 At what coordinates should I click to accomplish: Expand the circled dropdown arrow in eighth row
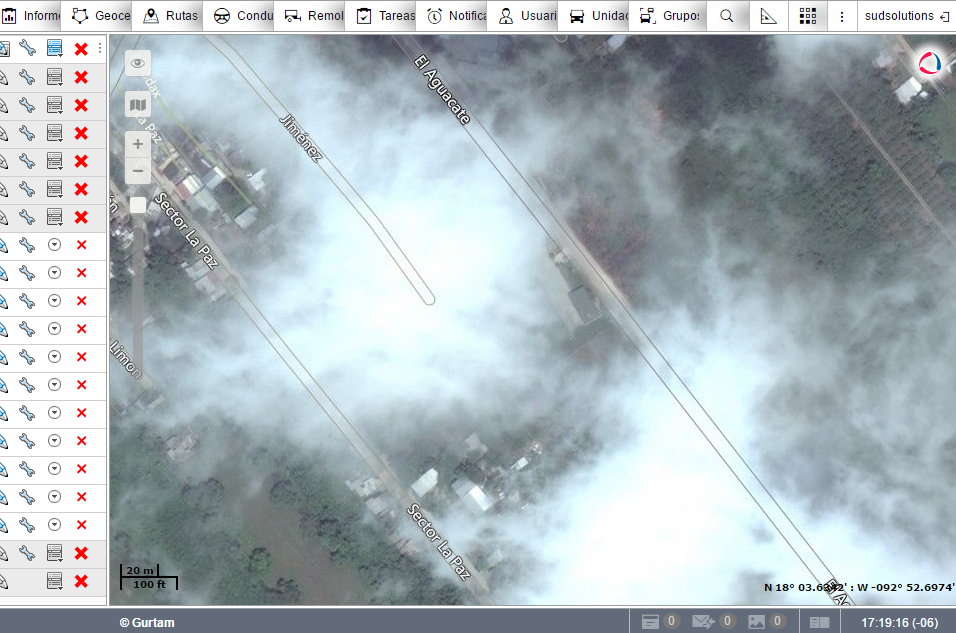[x=55, y=245]
